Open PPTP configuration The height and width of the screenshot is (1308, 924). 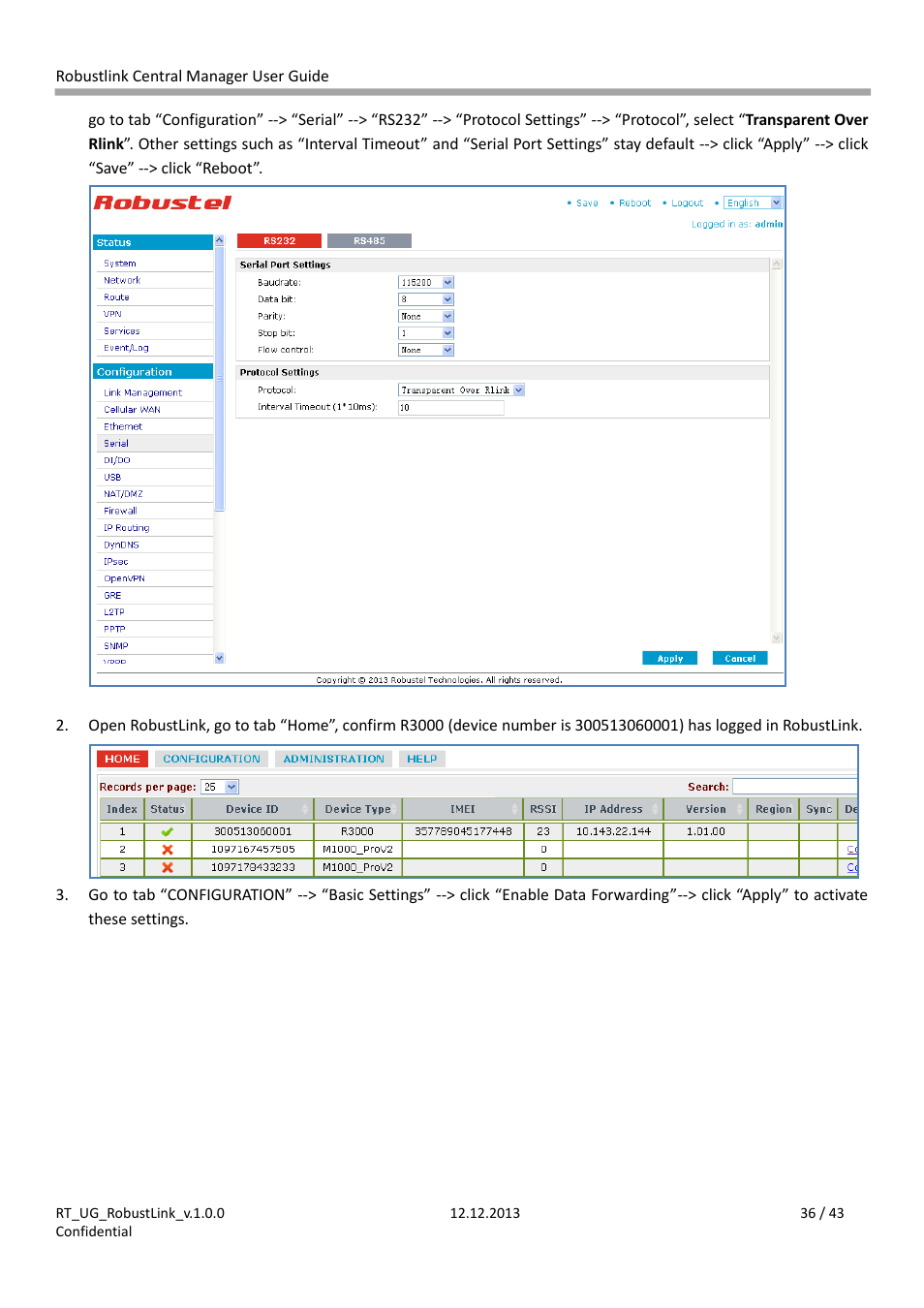[x=114, y=629]
